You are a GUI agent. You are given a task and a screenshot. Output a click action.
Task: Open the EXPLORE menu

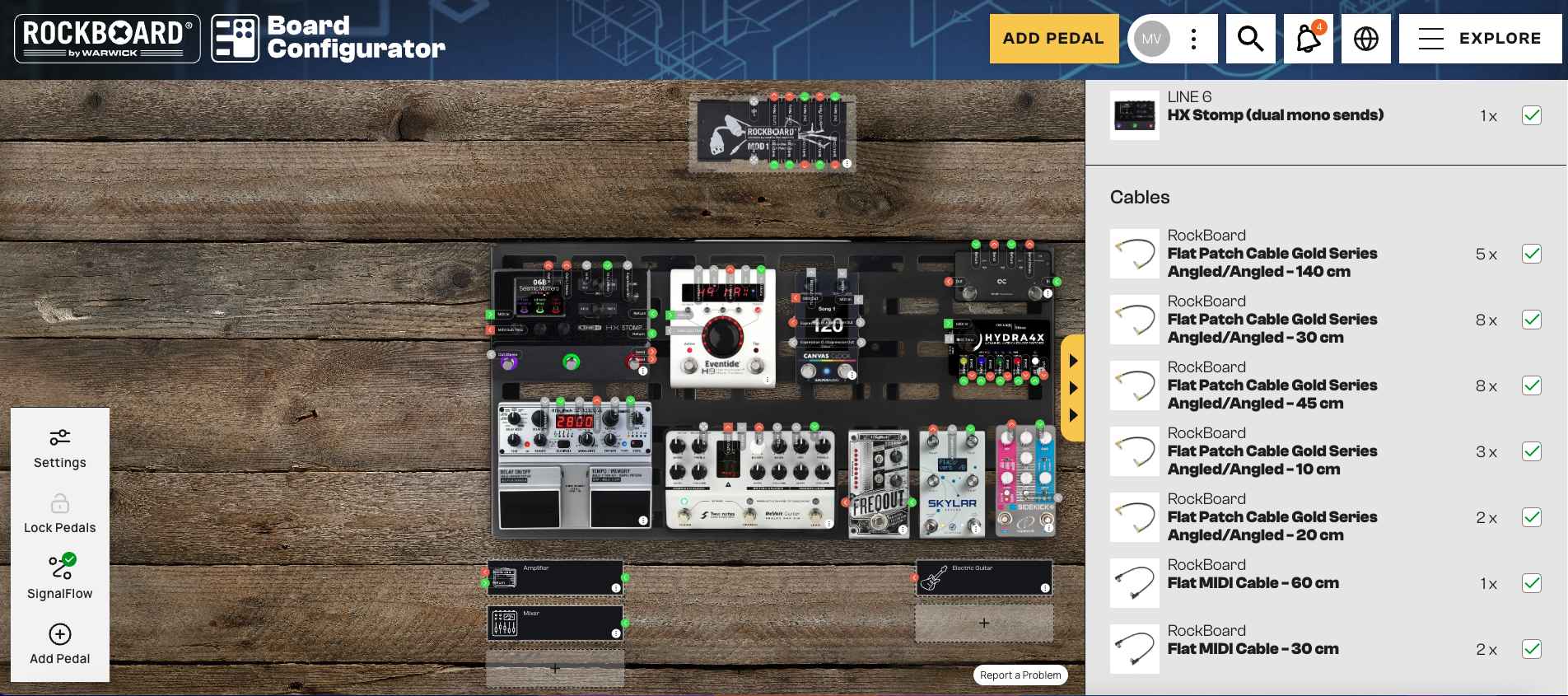click(1480, 39)
